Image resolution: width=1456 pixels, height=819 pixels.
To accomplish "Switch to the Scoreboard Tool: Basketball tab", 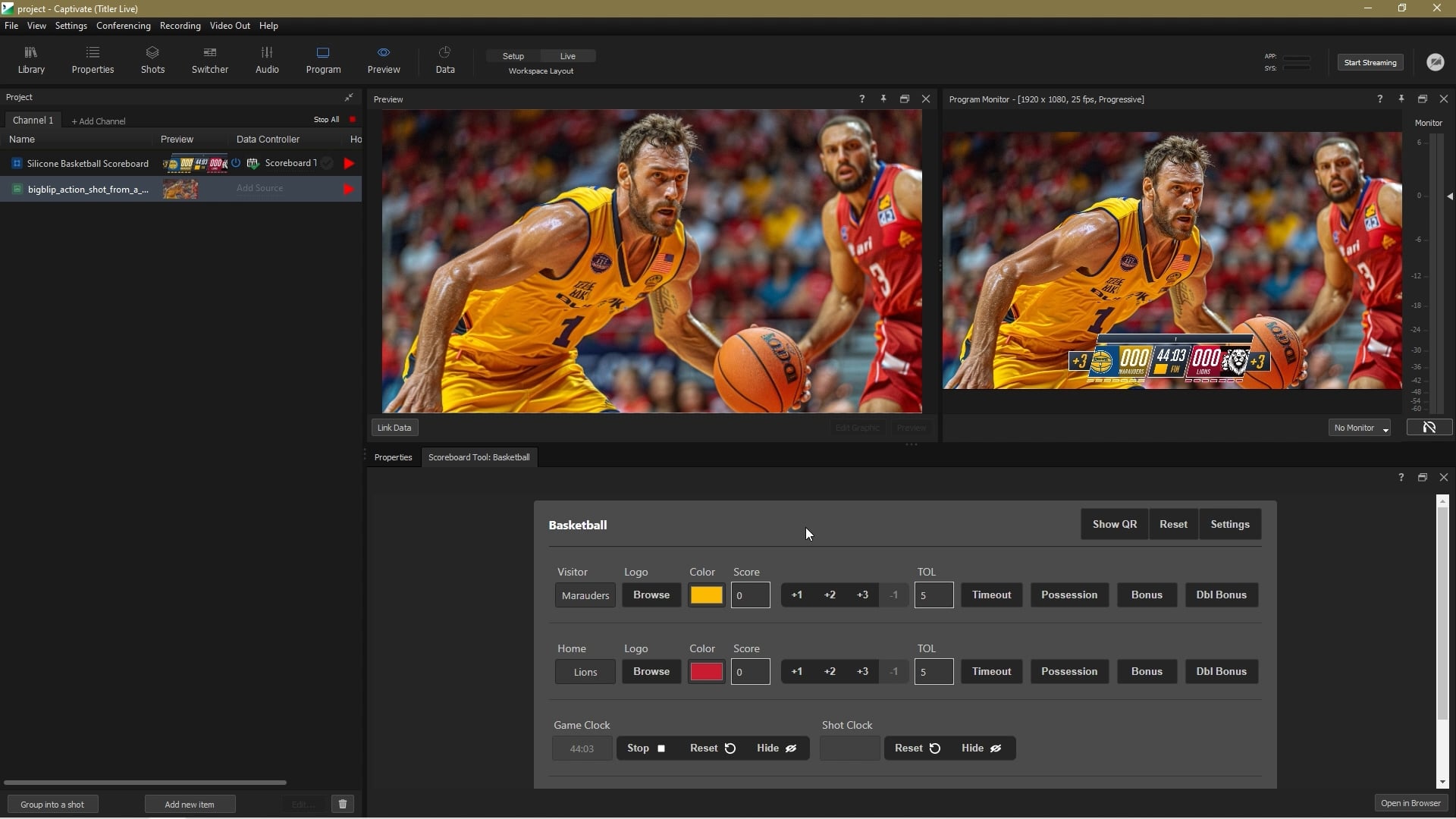I will (479, 457).
